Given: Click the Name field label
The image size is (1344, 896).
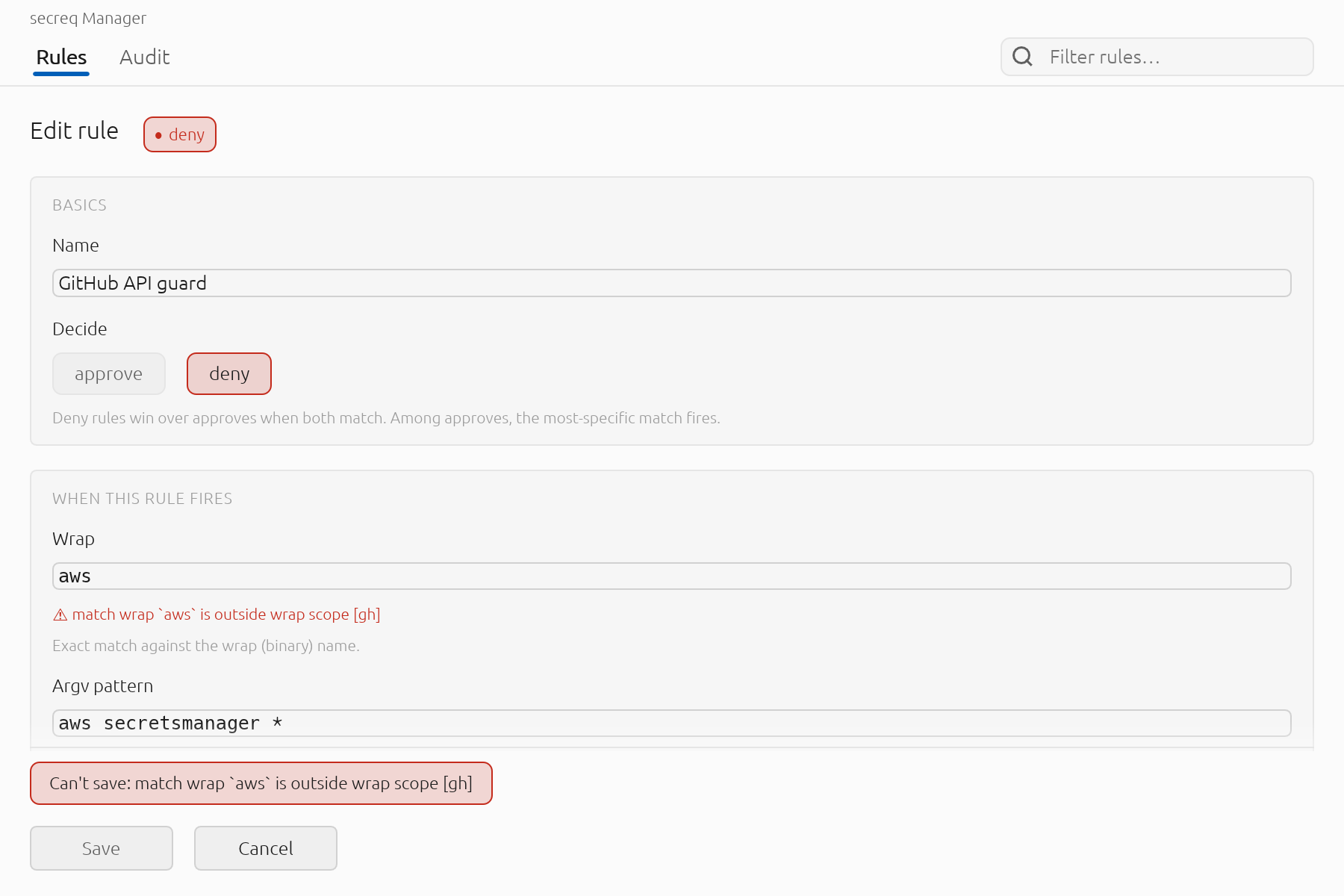Looking at the screenshot, I should tap(76, 246).
